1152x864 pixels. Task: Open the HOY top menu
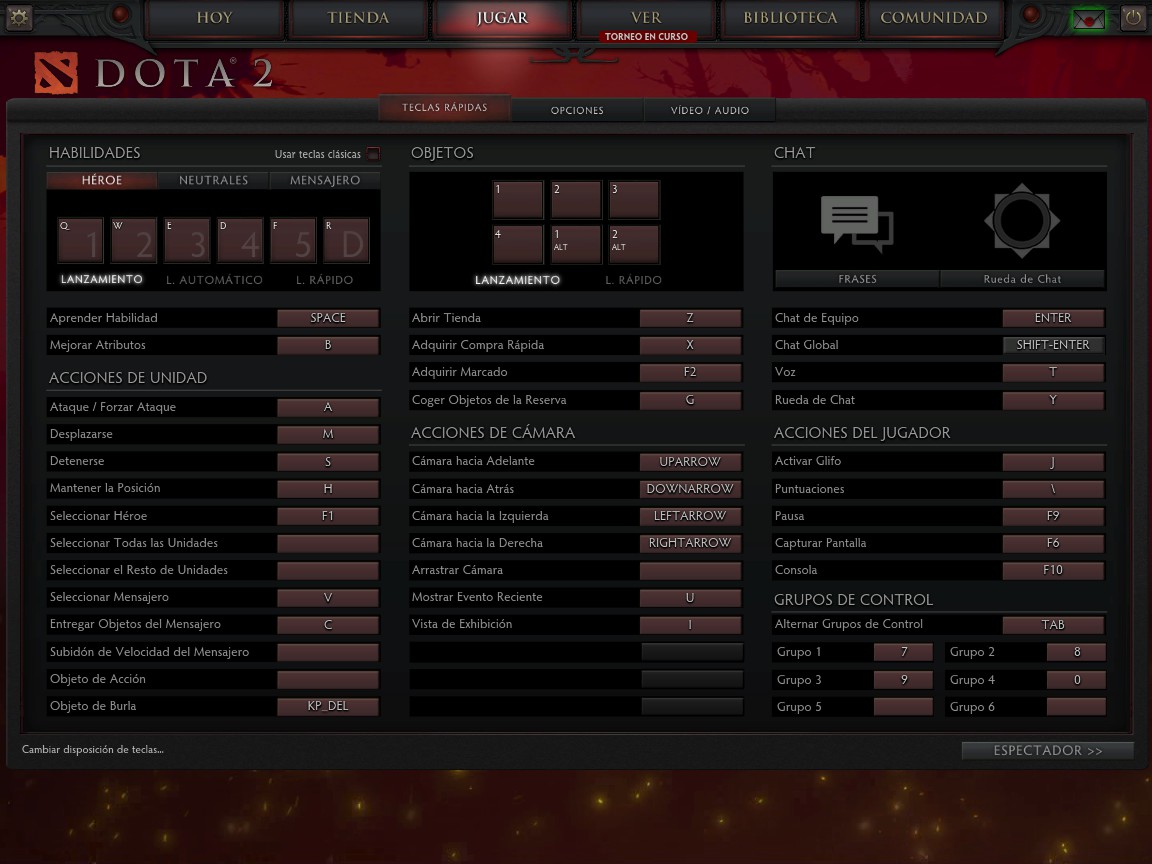click(x=215, y=18)
